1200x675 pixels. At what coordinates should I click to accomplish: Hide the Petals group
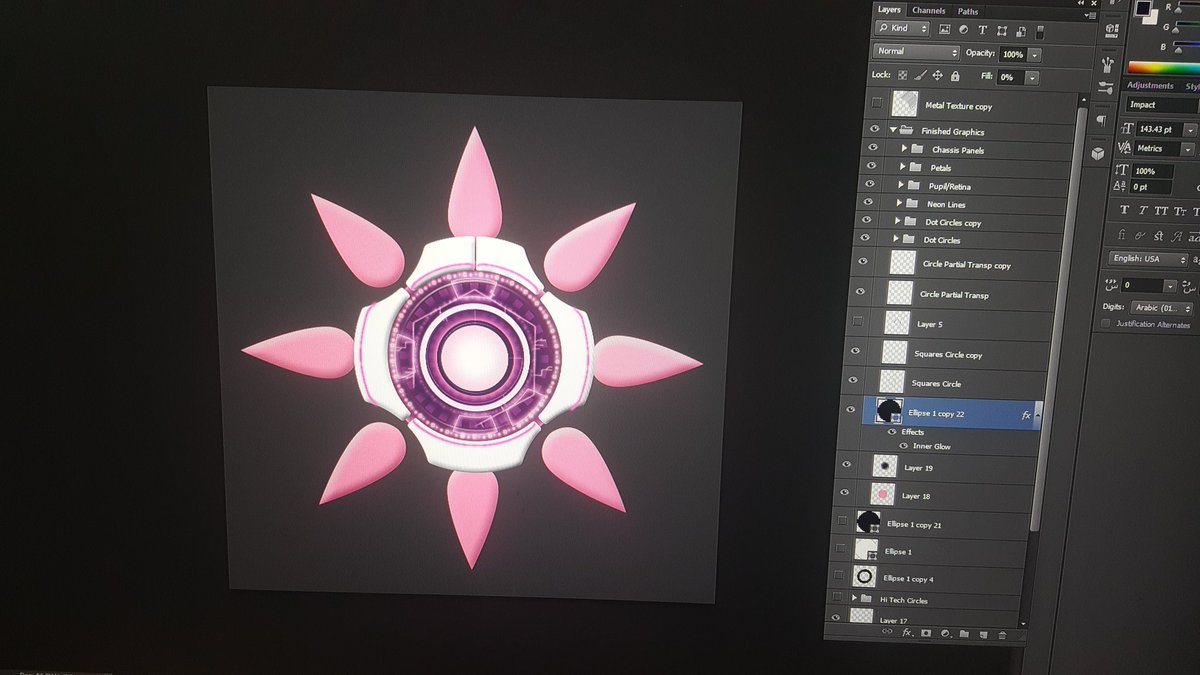(872, 167)
